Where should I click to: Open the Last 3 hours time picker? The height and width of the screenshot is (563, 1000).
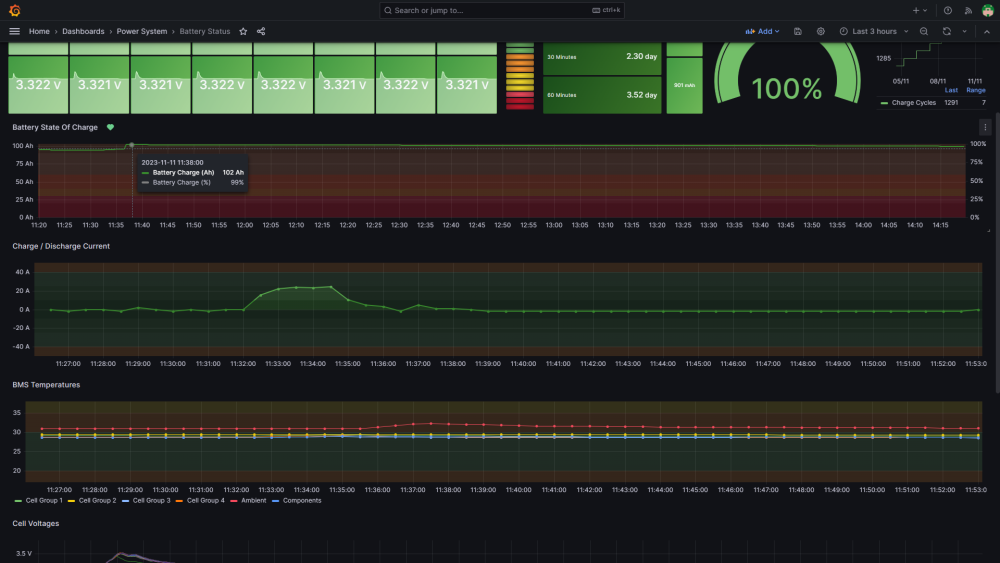(x=868, y=31)
